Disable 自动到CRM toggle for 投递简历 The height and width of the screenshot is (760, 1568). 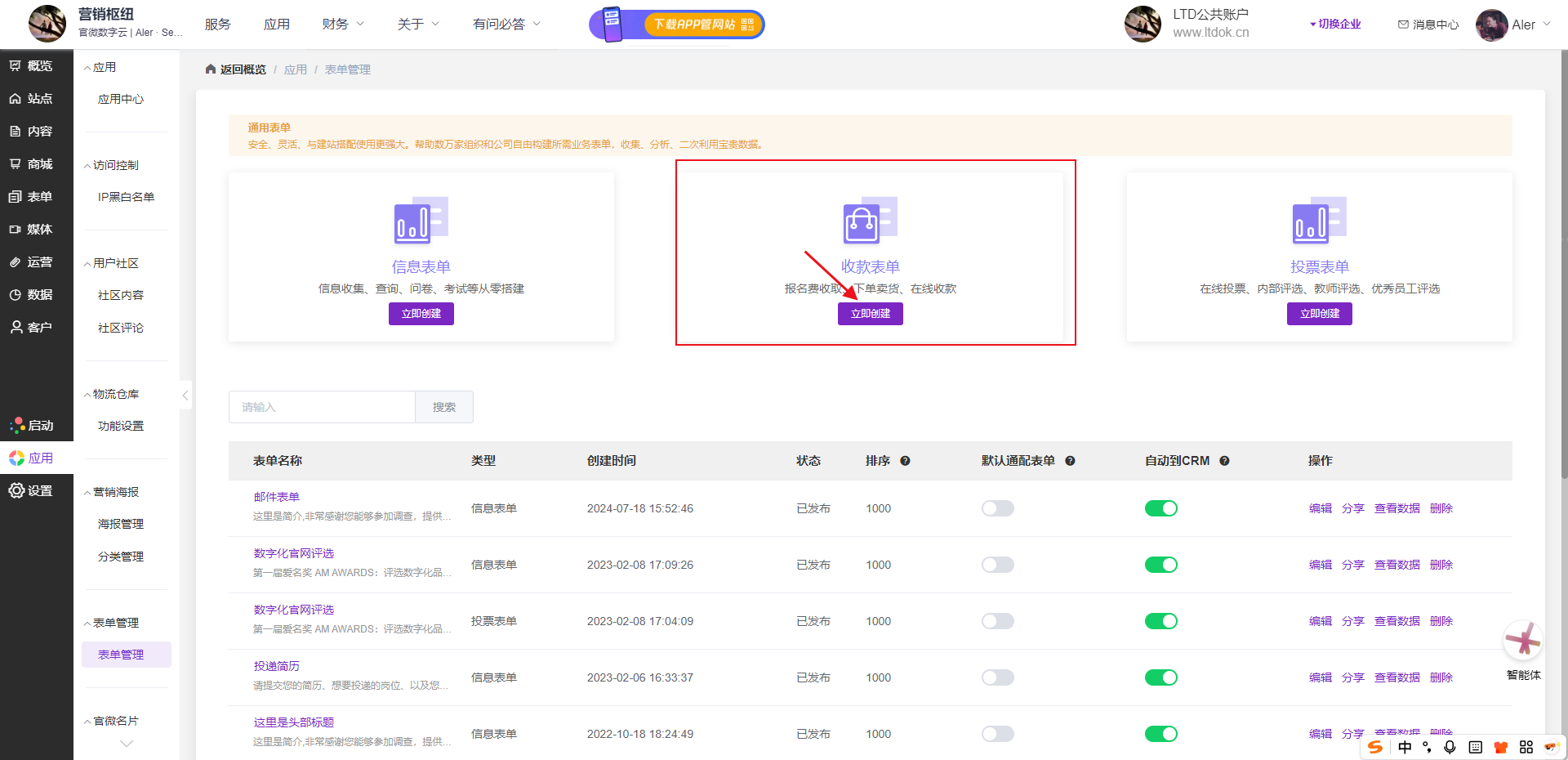1160,677
